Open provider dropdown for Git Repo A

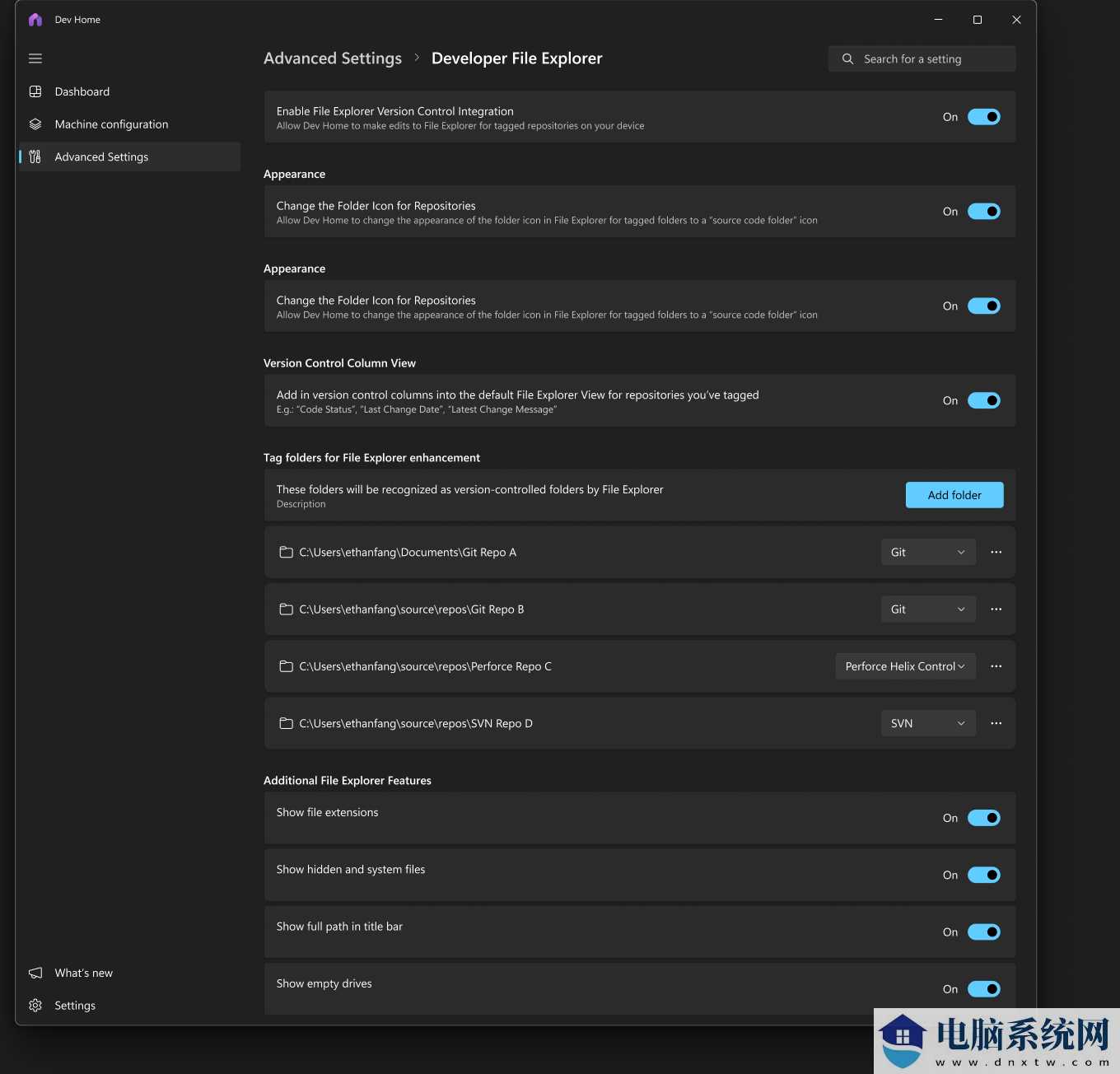(x=928, y=552)
